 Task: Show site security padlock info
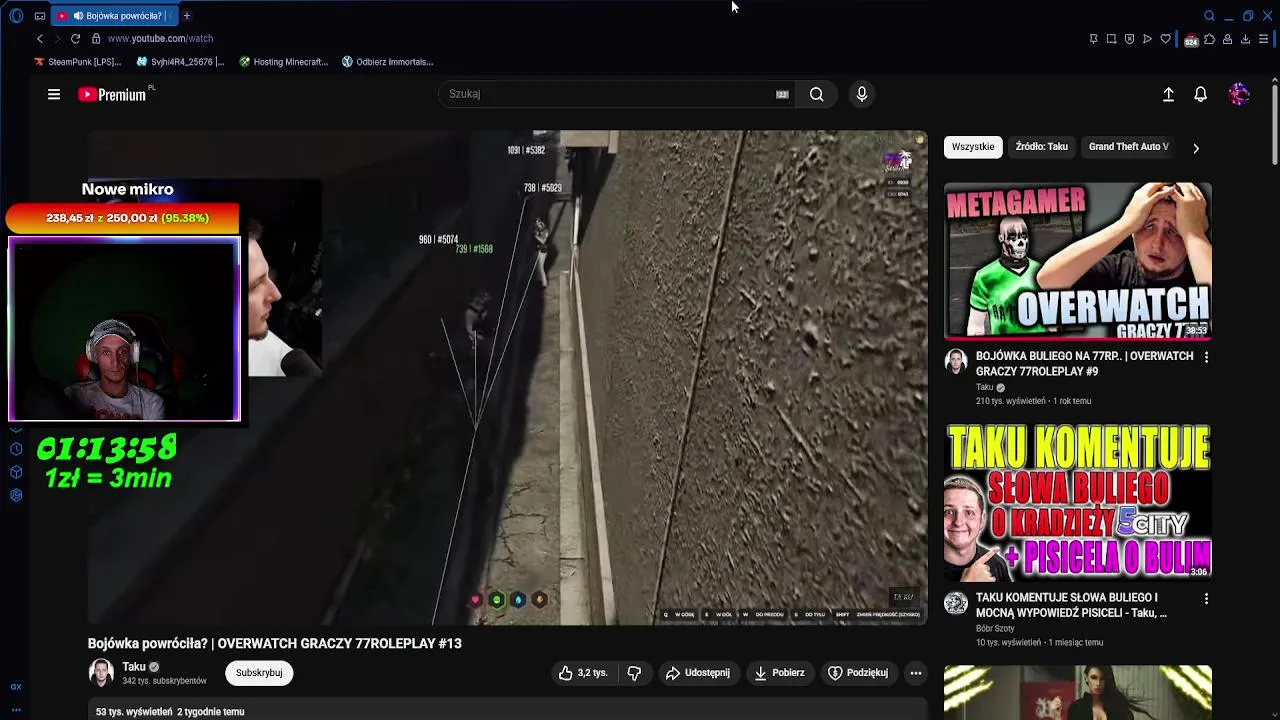click(x=96, y=38)
